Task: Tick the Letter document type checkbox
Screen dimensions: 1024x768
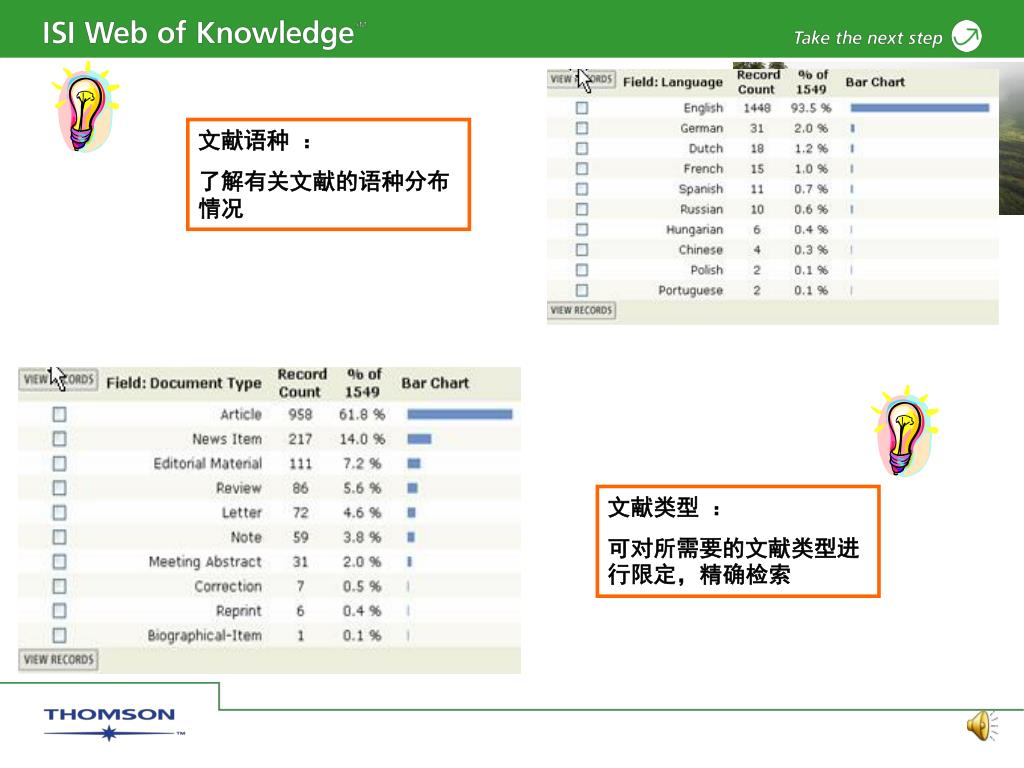Action: tap(59, 513)
